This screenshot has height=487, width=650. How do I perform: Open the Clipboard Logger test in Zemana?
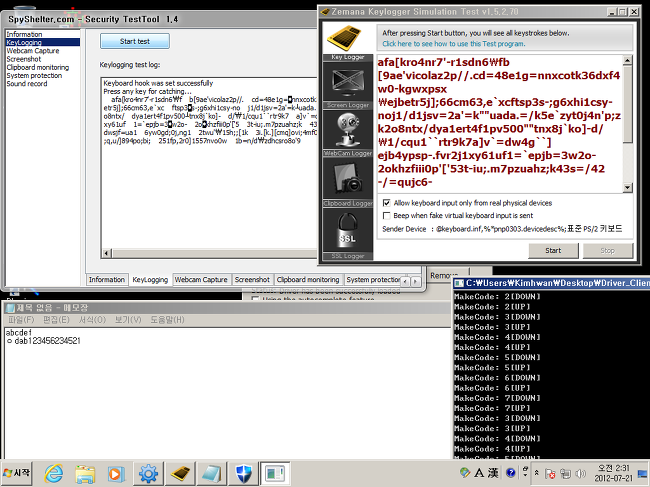tap(347, 184)
